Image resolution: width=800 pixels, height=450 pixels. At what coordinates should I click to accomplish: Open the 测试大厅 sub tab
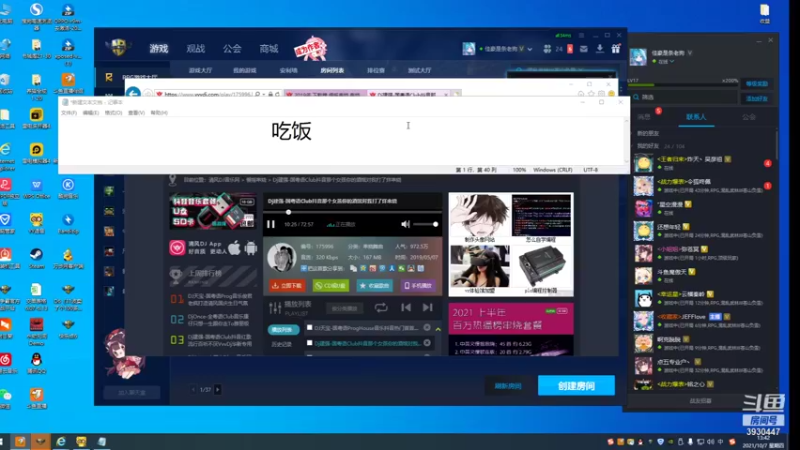point(419,70)
